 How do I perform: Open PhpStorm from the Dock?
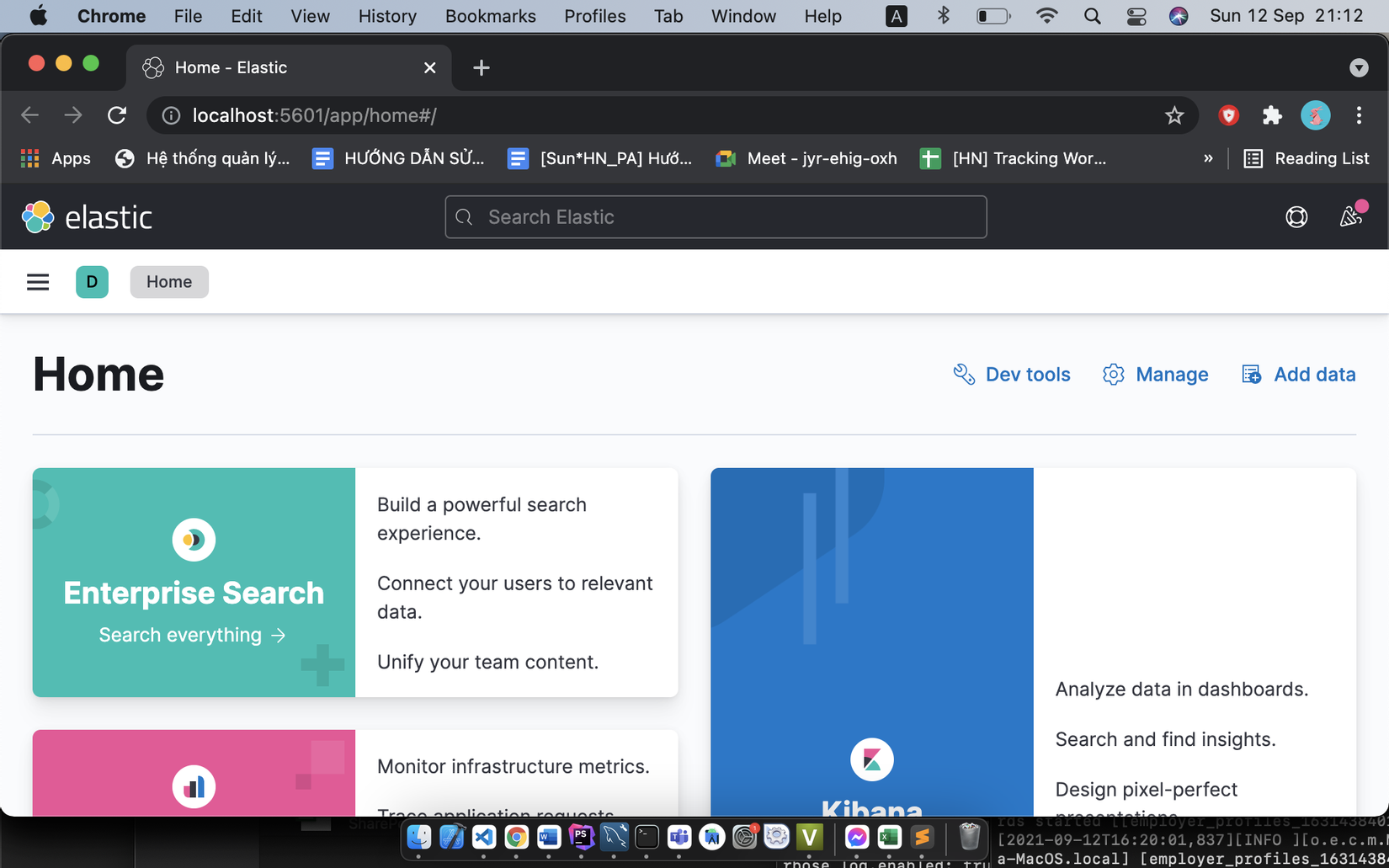pyautogui.click(x=582, y=837)
